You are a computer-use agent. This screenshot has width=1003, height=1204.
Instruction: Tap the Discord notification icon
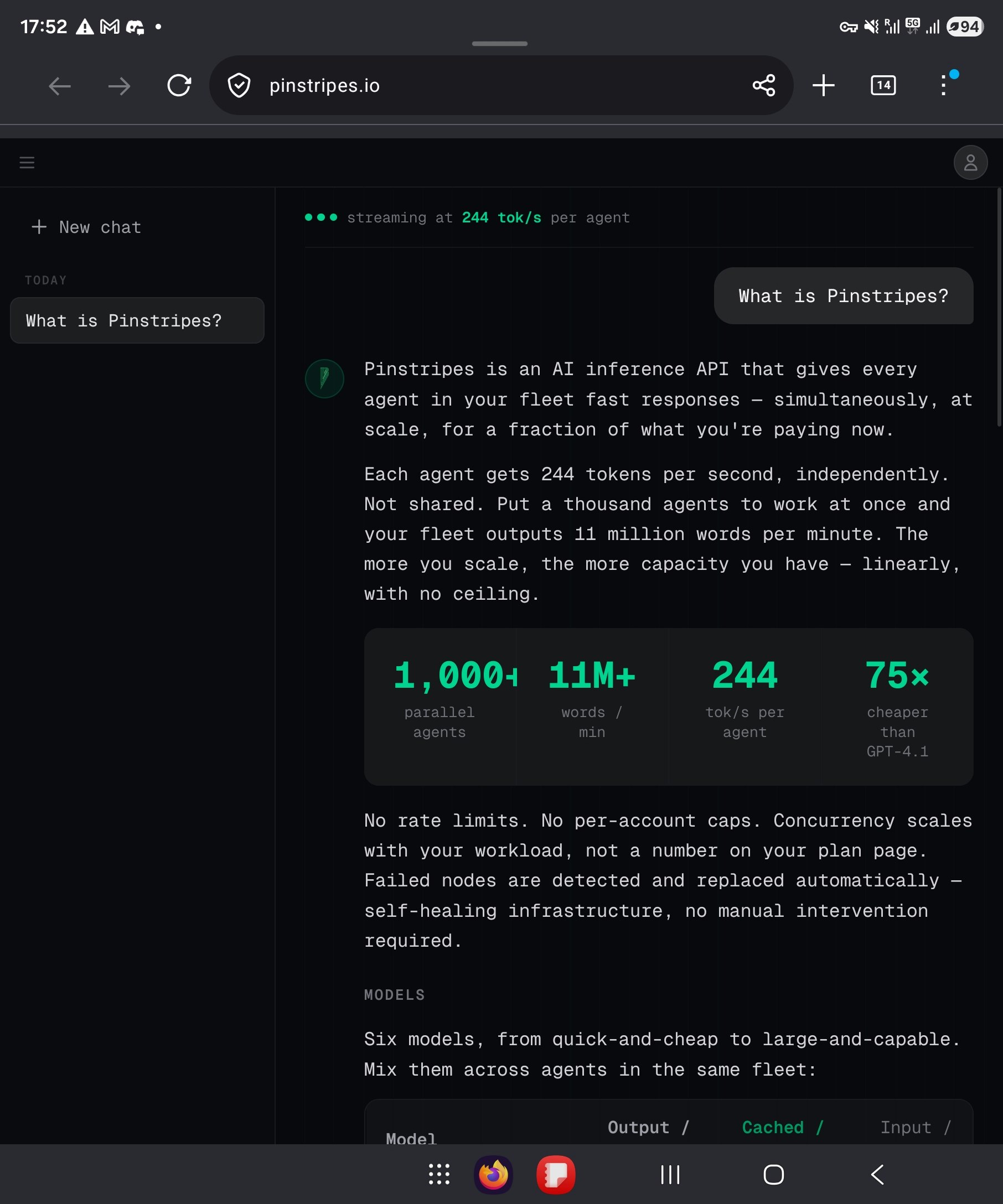[135, 27]
